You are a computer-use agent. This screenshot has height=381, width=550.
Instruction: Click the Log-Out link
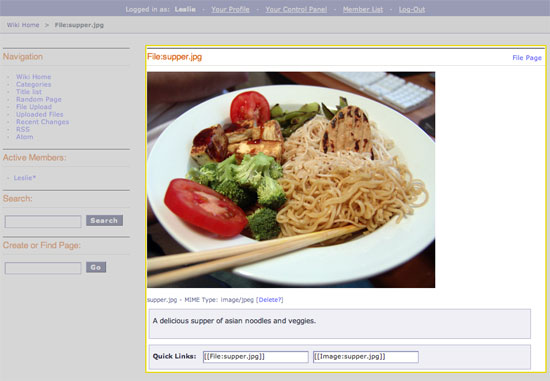(412, 9)
